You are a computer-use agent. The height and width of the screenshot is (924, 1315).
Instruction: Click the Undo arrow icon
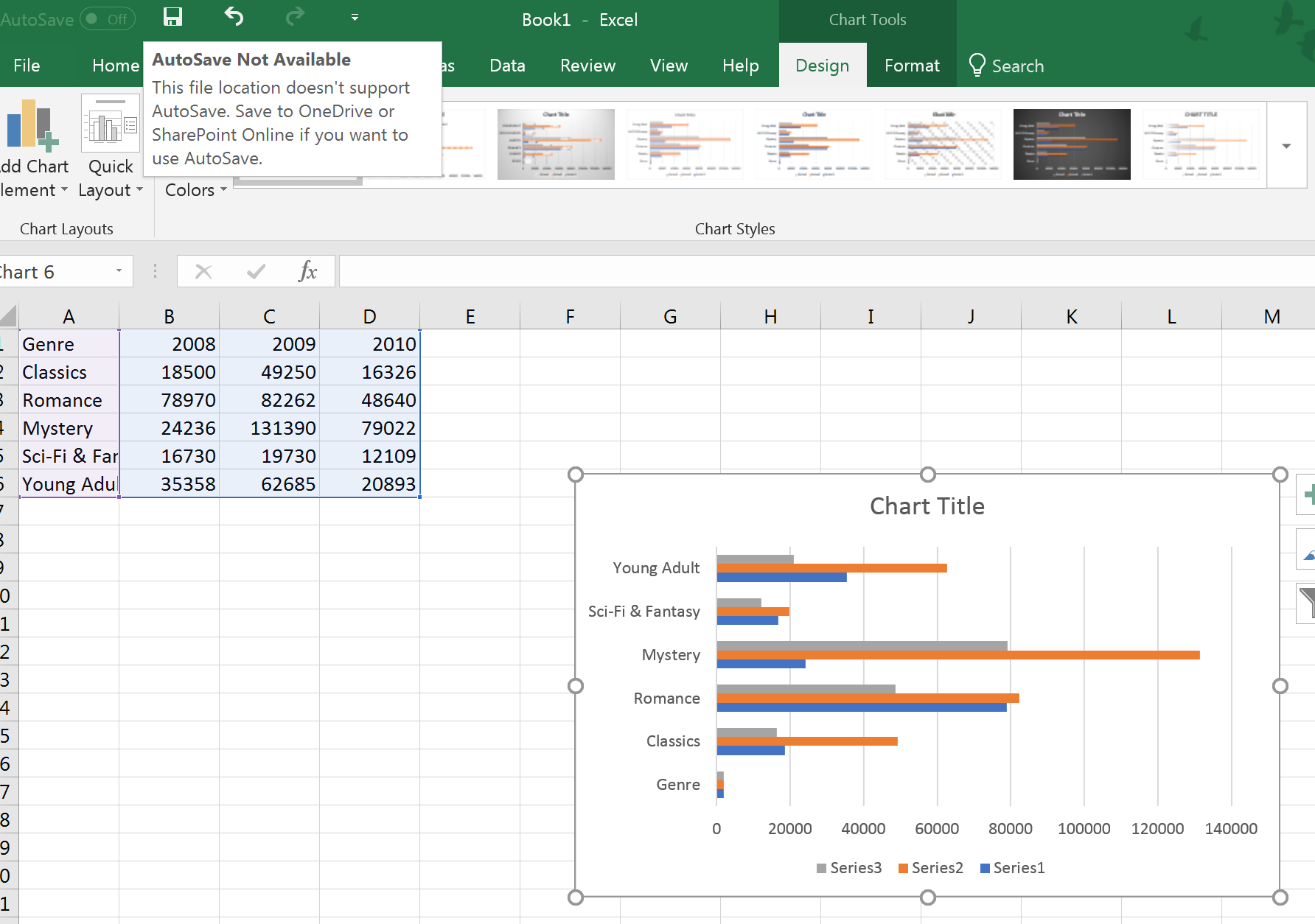234,17
